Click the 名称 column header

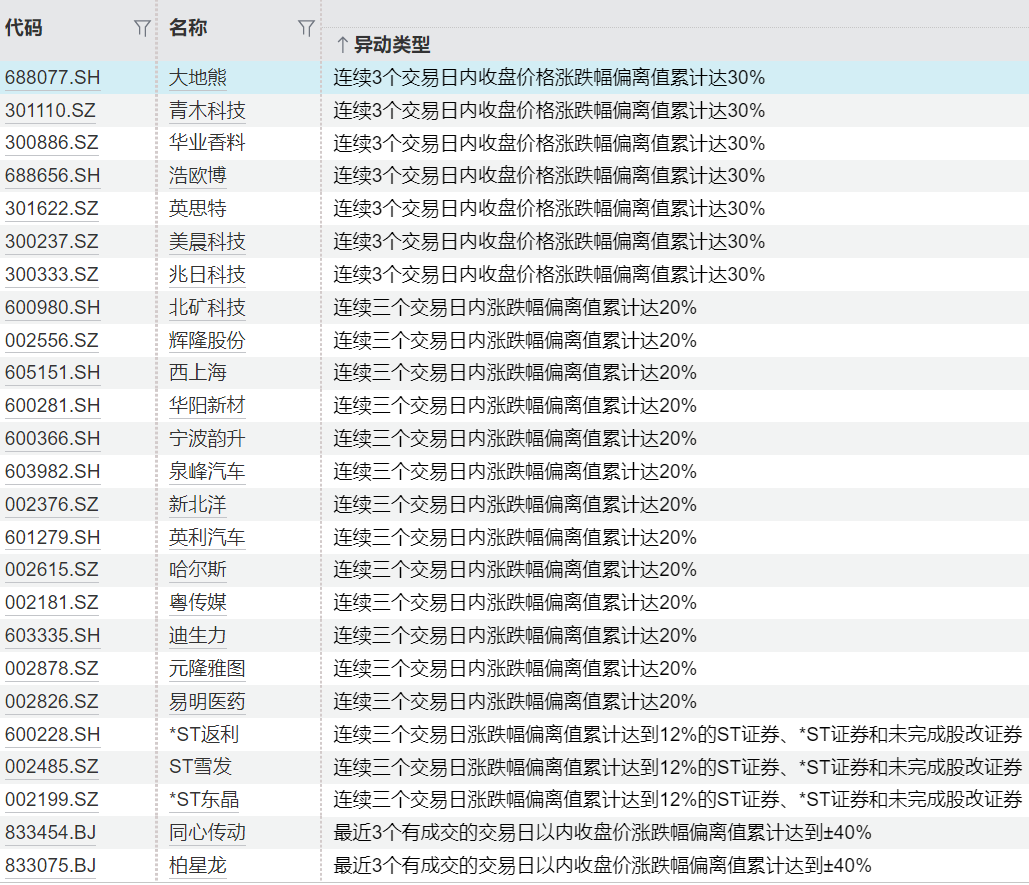188,28
